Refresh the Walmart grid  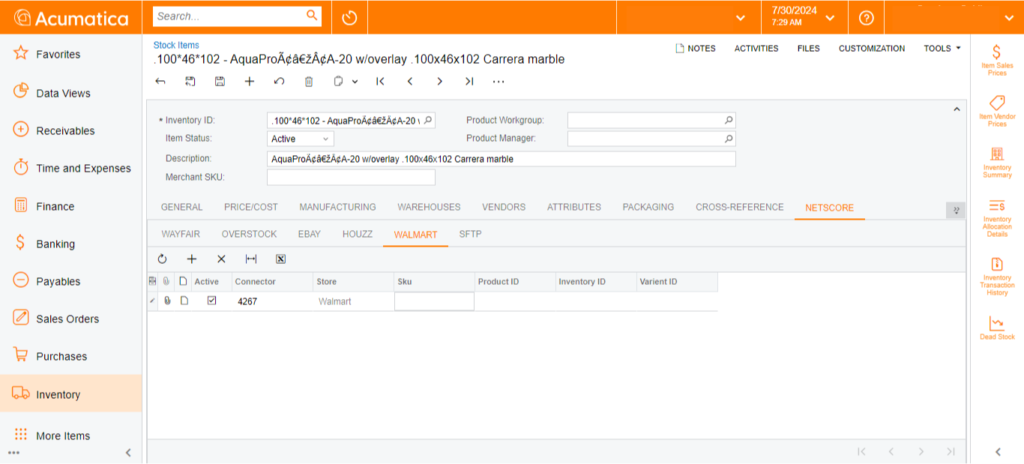point(163,259)
